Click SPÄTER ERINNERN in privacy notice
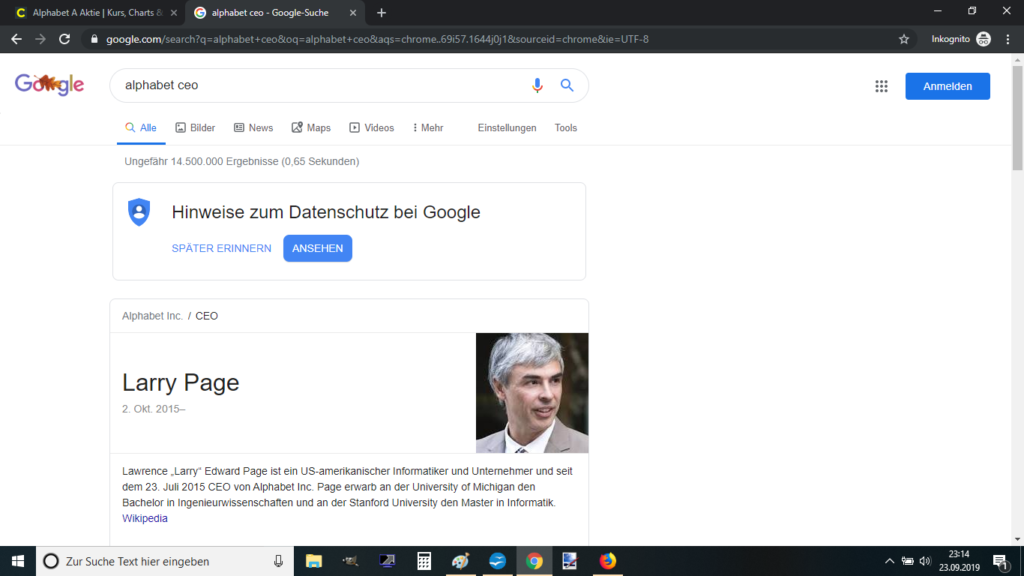Screen dimensions: 1024x576 tap(221, 248)
